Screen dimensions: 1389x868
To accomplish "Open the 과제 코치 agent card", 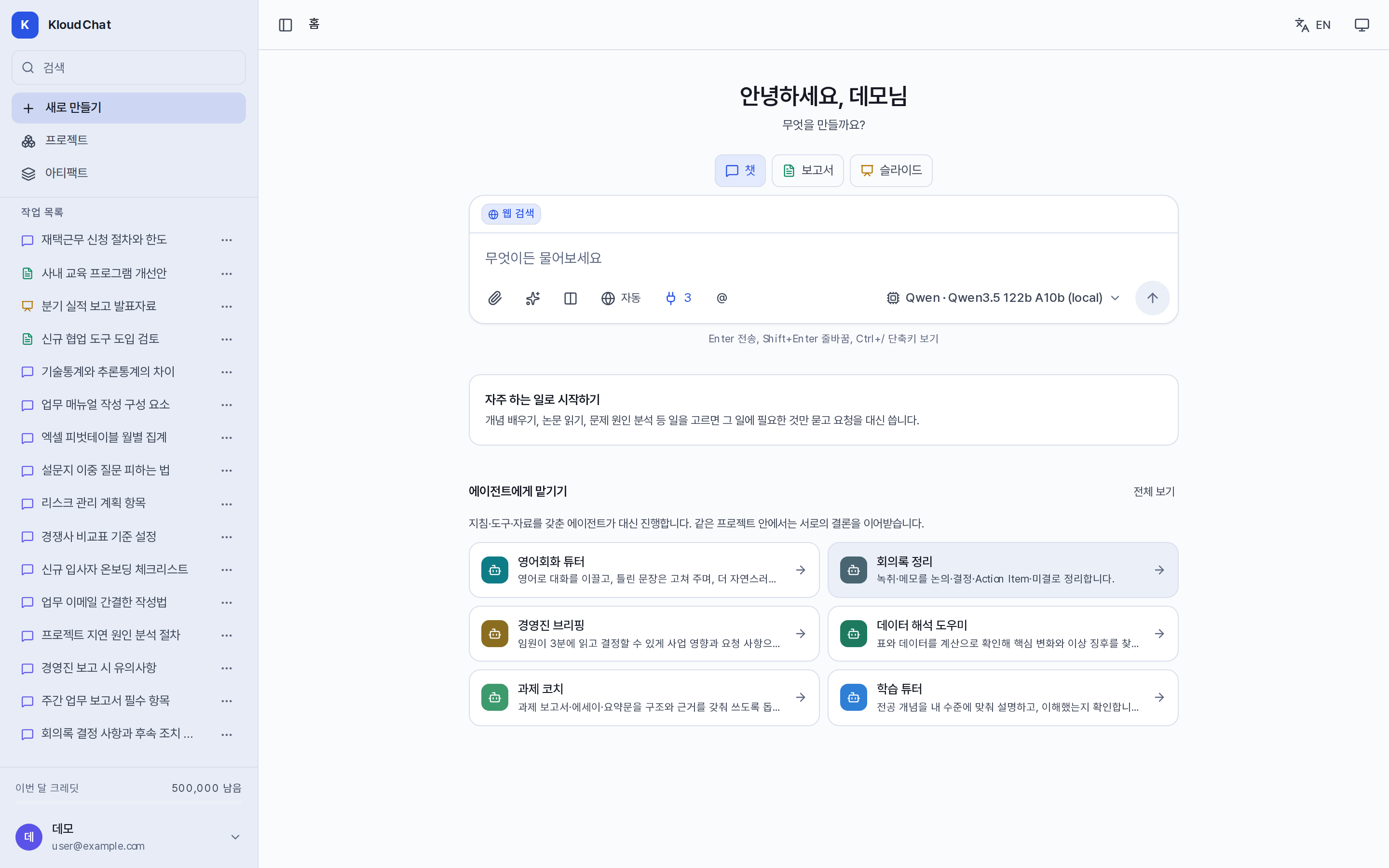I will pos(644,697).
